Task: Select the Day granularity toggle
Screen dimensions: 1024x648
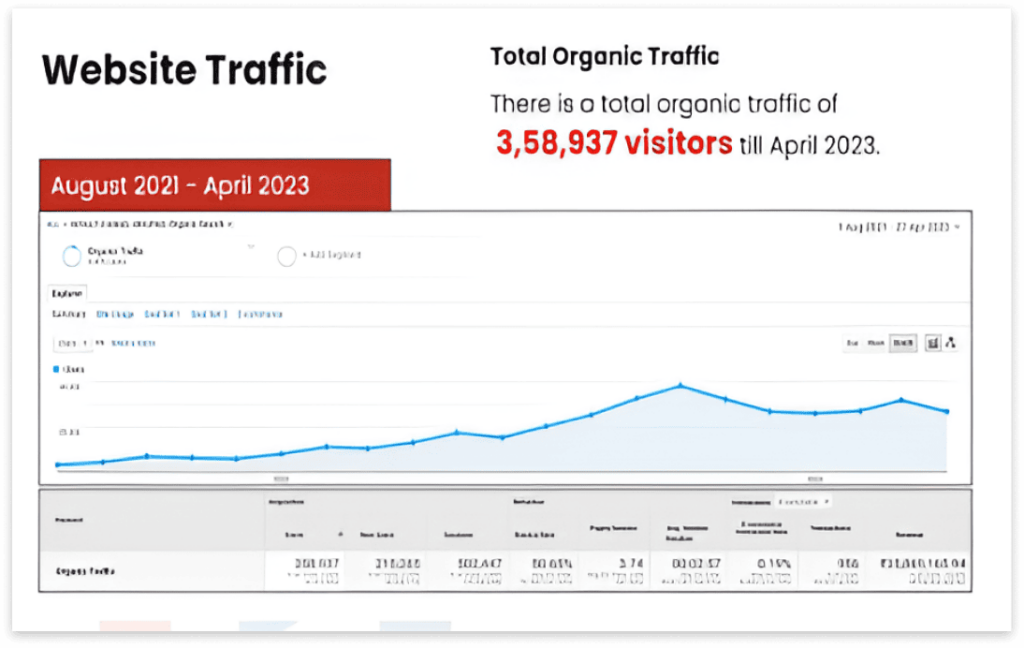Action: point(852,343)
